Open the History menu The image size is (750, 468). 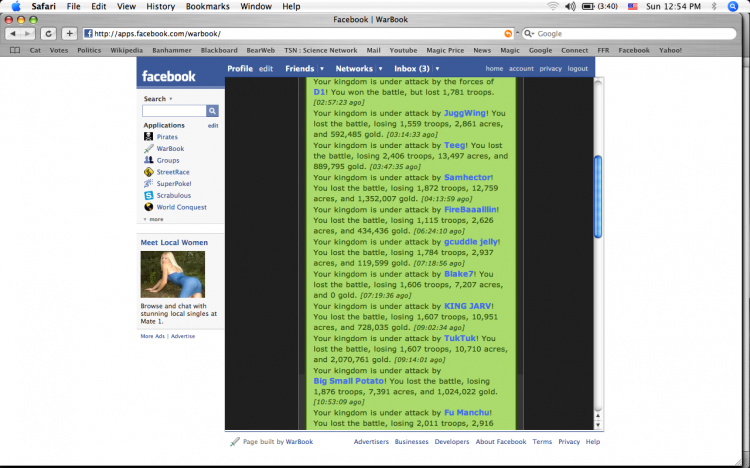pos(160,6)
